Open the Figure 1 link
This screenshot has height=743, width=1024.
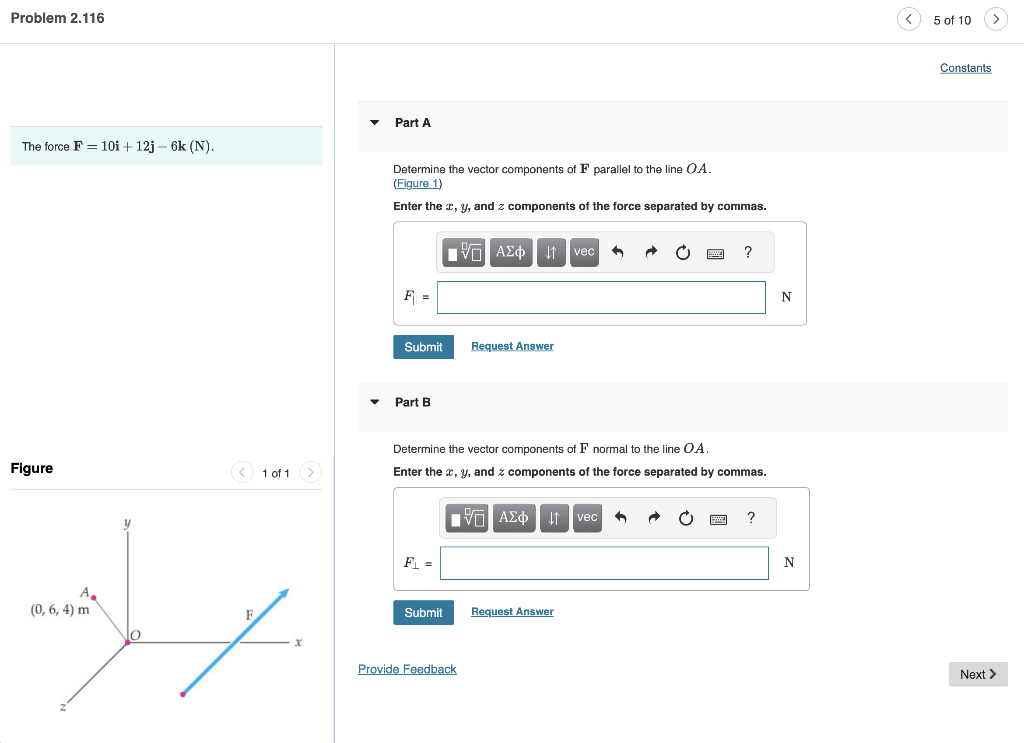[x=417, y=183]
